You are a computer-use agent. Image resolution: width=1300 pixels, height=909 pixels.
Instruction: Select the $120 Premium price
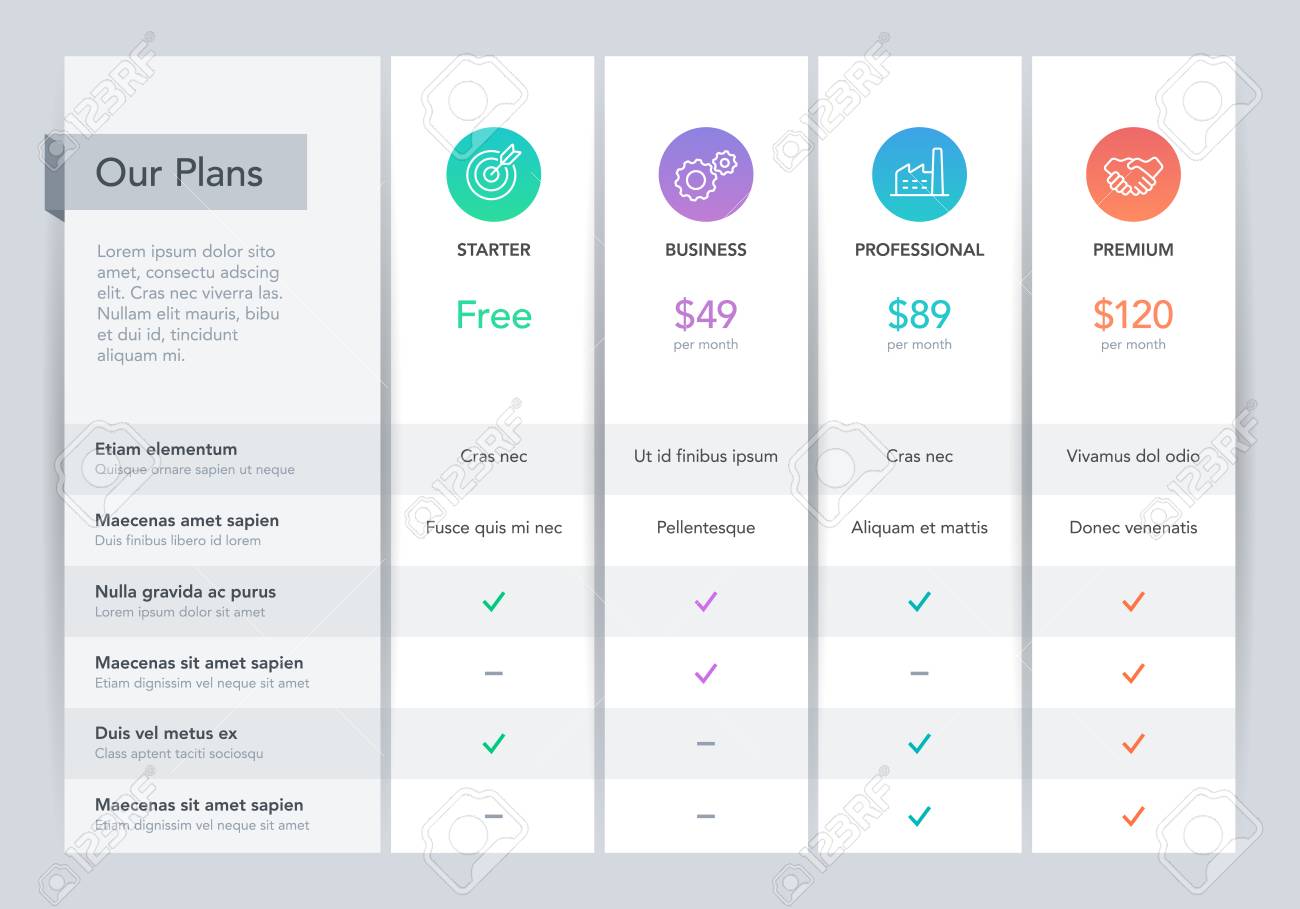point(1133,324)
